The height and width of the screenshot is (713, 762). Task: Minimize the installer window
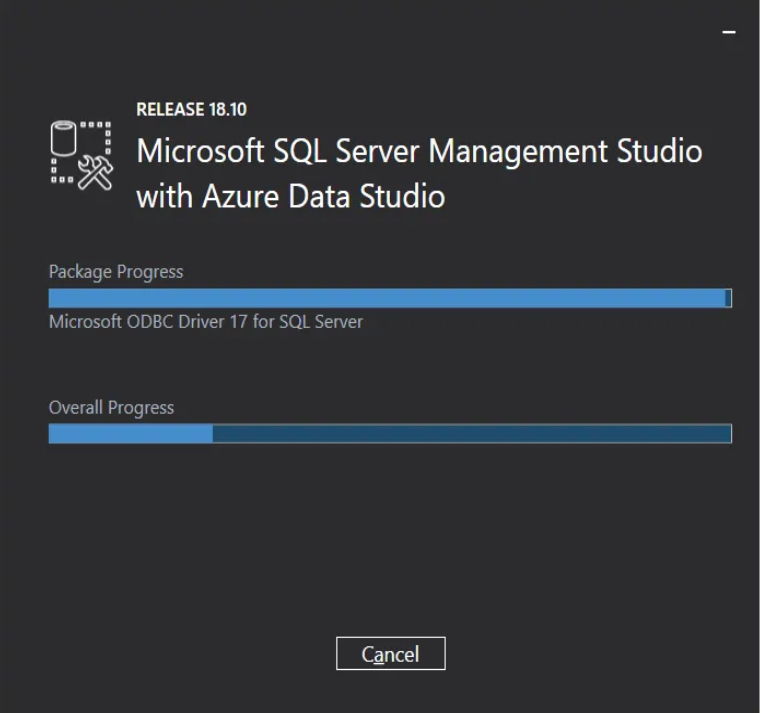[728, 33]
